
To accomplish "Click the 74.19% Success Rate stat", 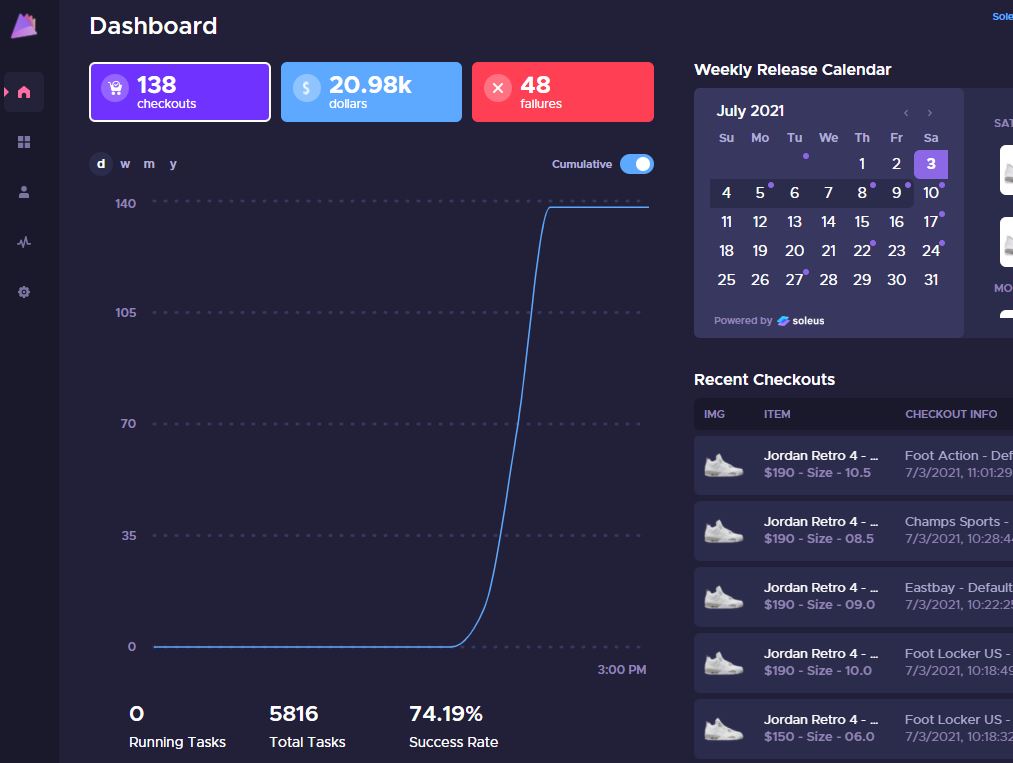I will (x=454, y=726).
